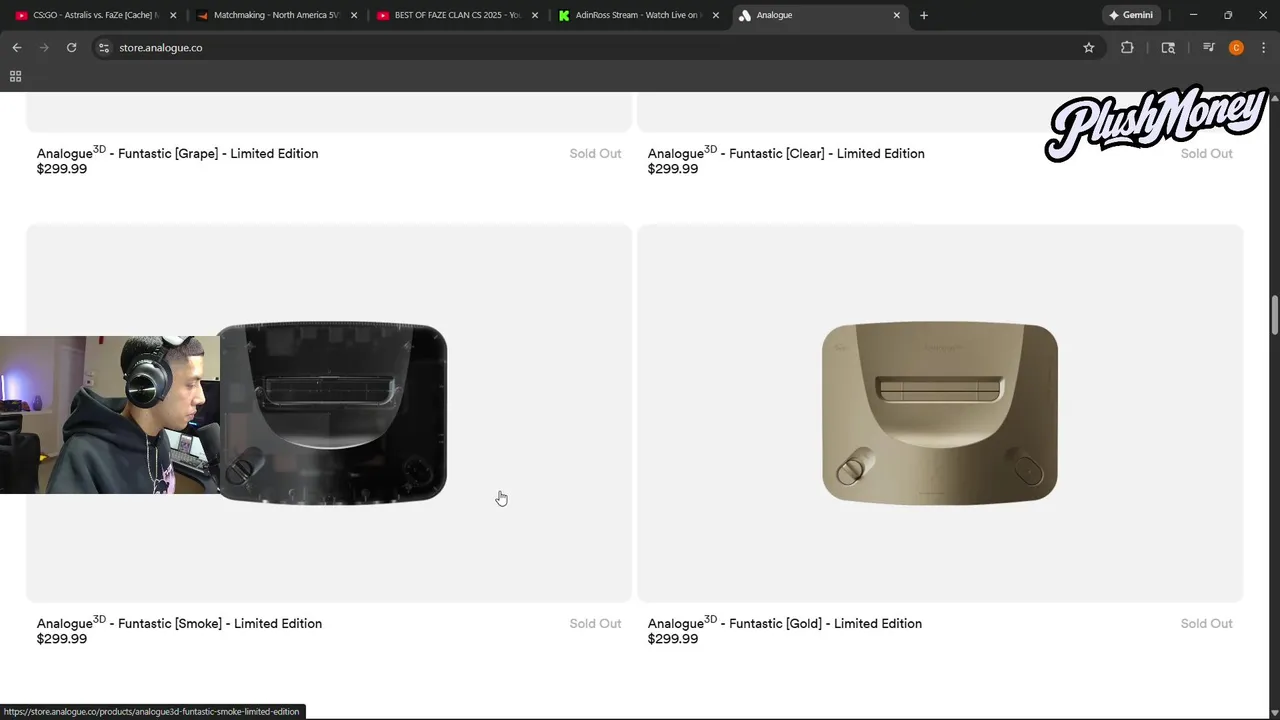The height and width of the screenshot is (720, 1280).
Task: Bookmark this page with the star icon
Action: point(1089,47)
